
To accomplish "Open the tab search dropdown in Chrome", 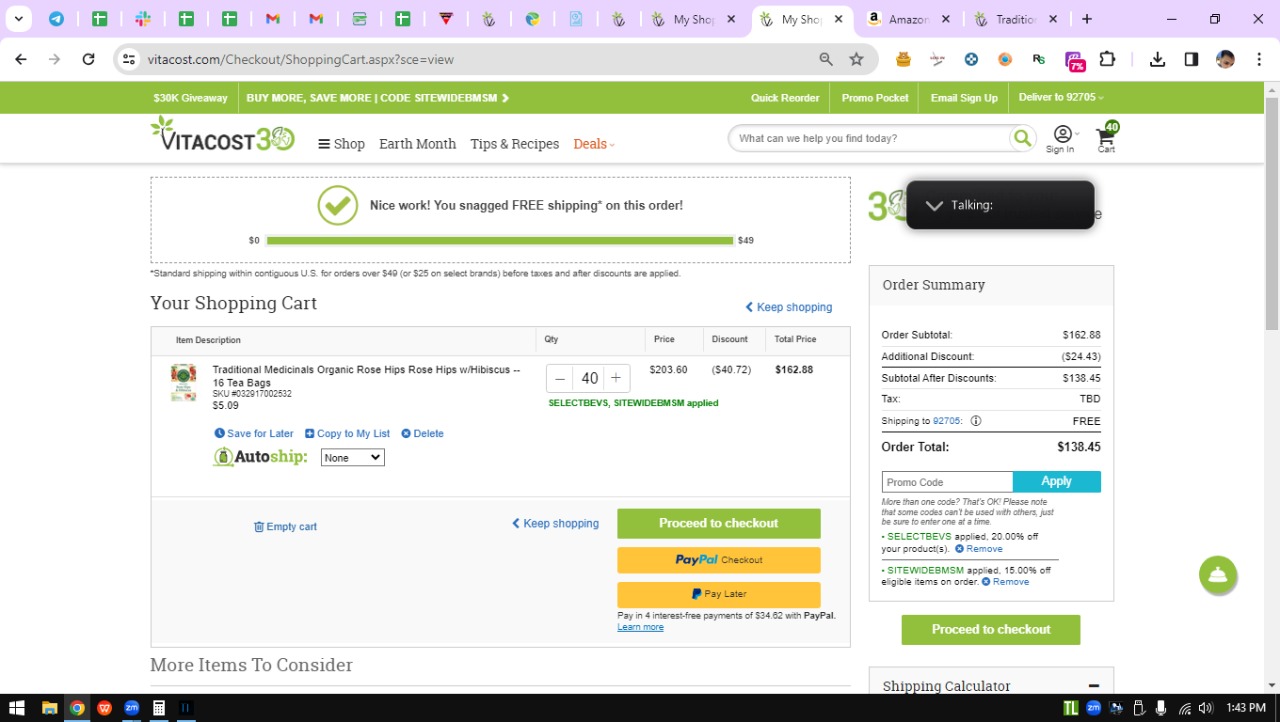I will (18, 19).
